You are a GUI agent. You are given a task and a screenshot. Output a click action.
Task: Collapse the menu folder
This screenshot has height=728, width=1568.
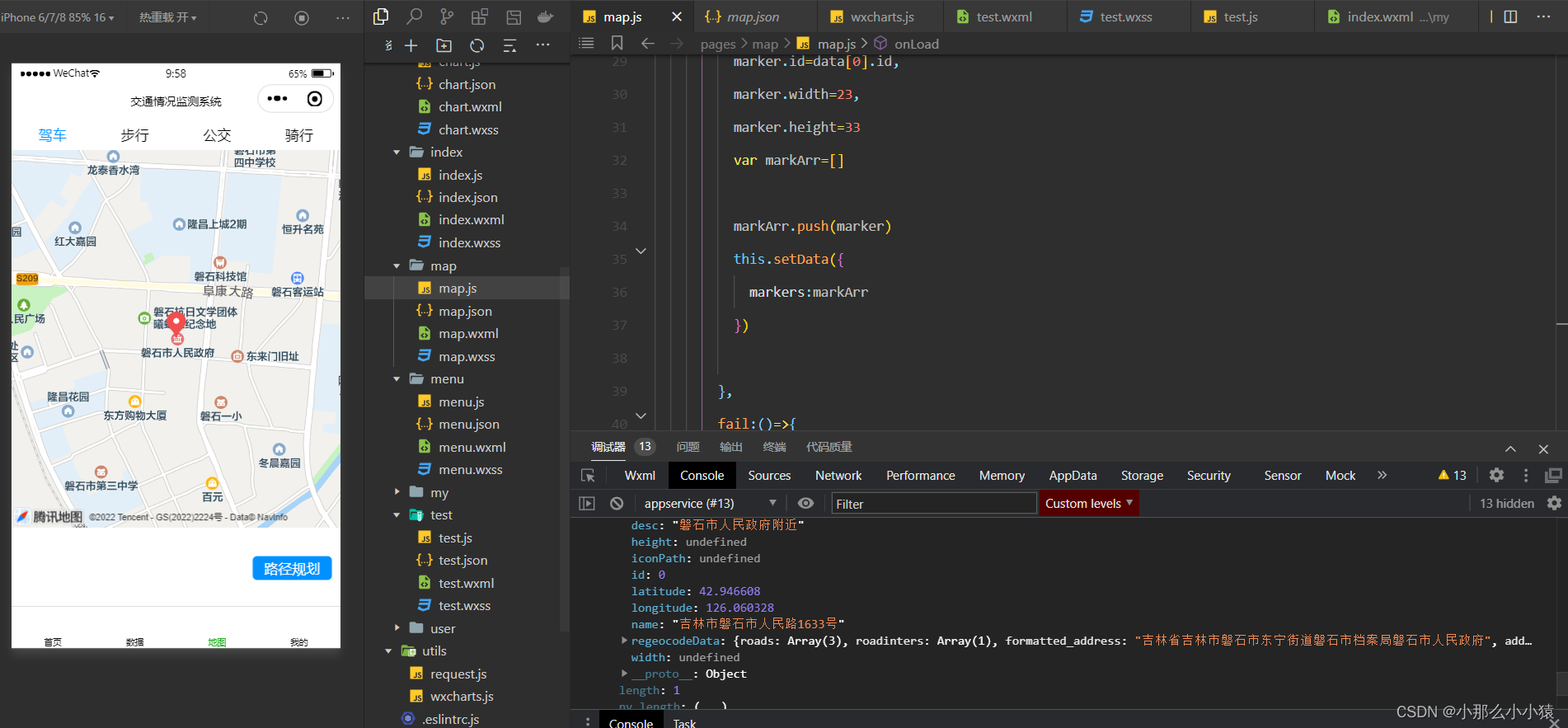(x=397, y=378)
